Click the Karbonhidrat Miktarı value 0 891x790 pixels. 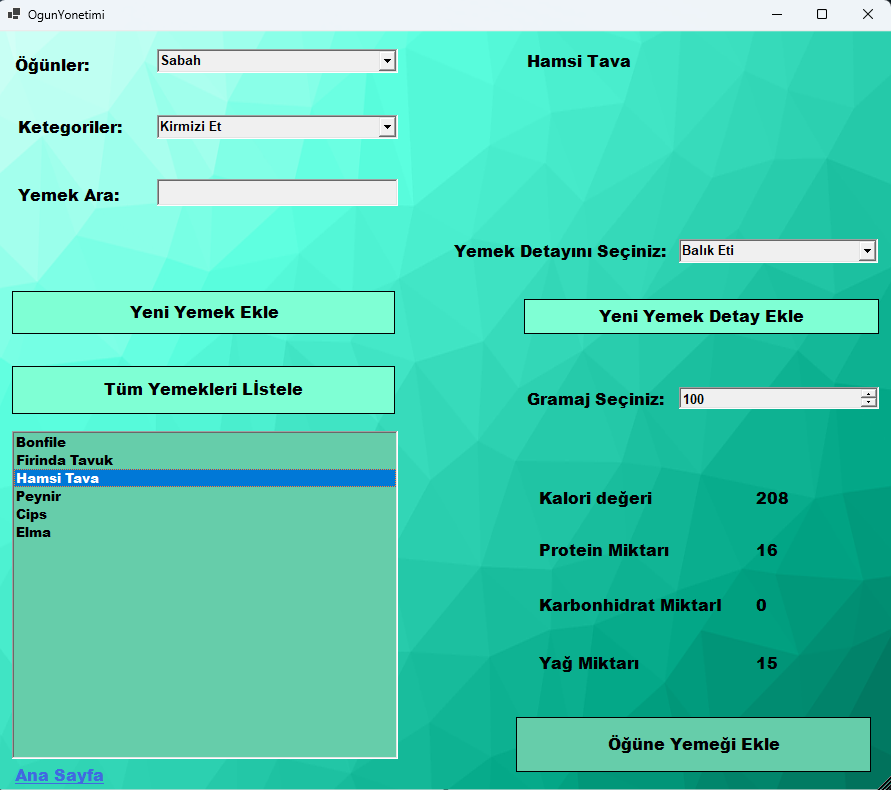[761, 605]
